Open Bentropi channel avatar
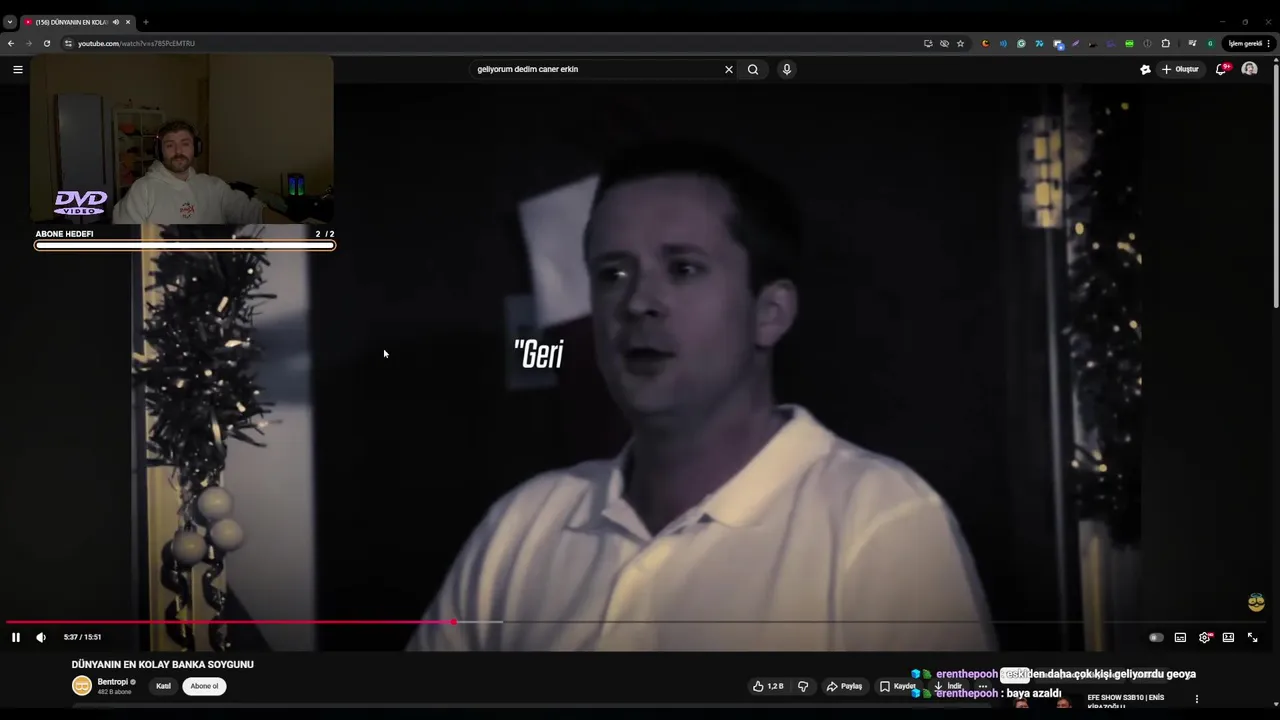 tap(81, 686)
